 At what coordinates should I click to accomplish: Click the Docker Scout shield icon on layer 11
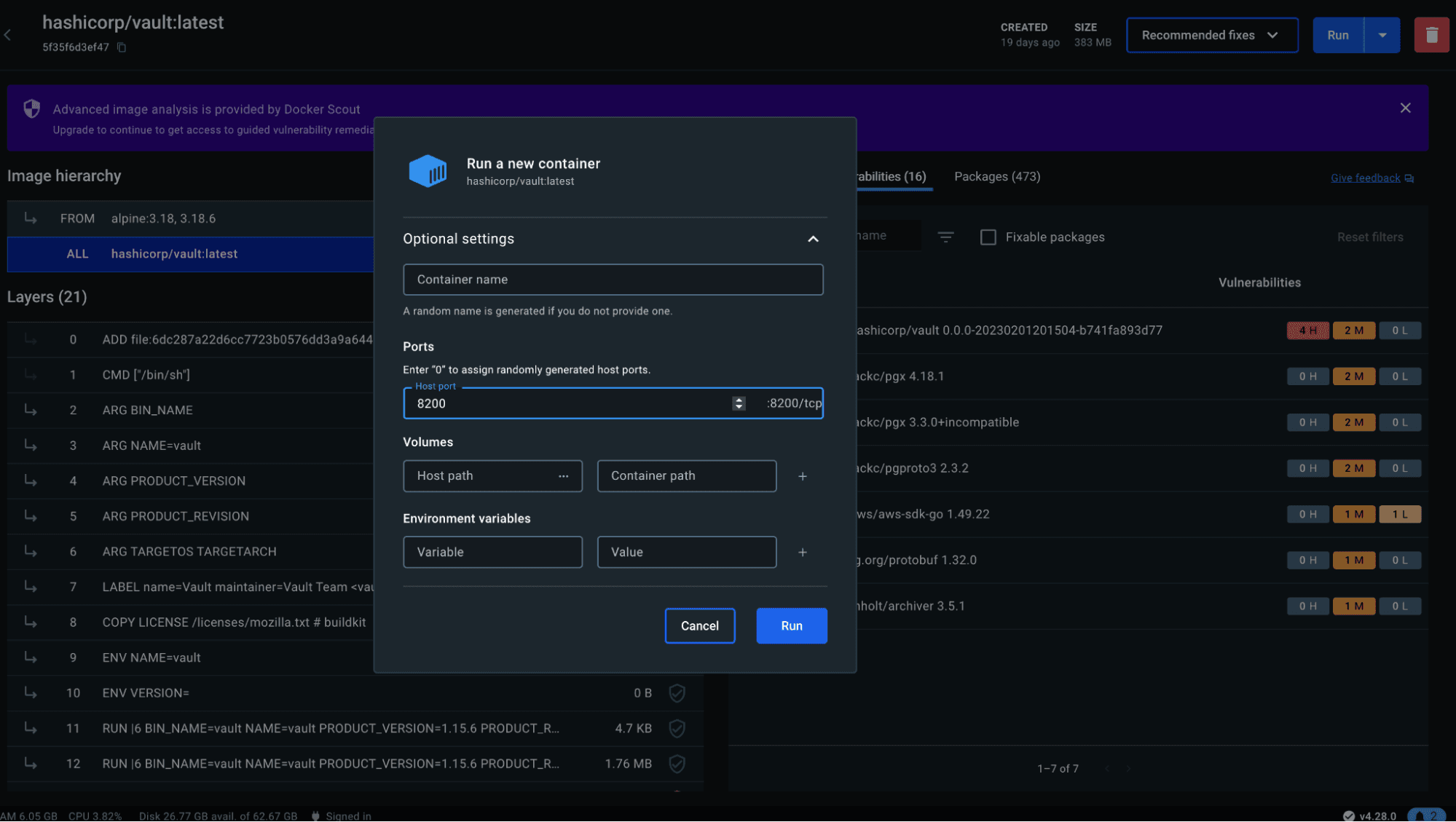(x=677, y=727)
